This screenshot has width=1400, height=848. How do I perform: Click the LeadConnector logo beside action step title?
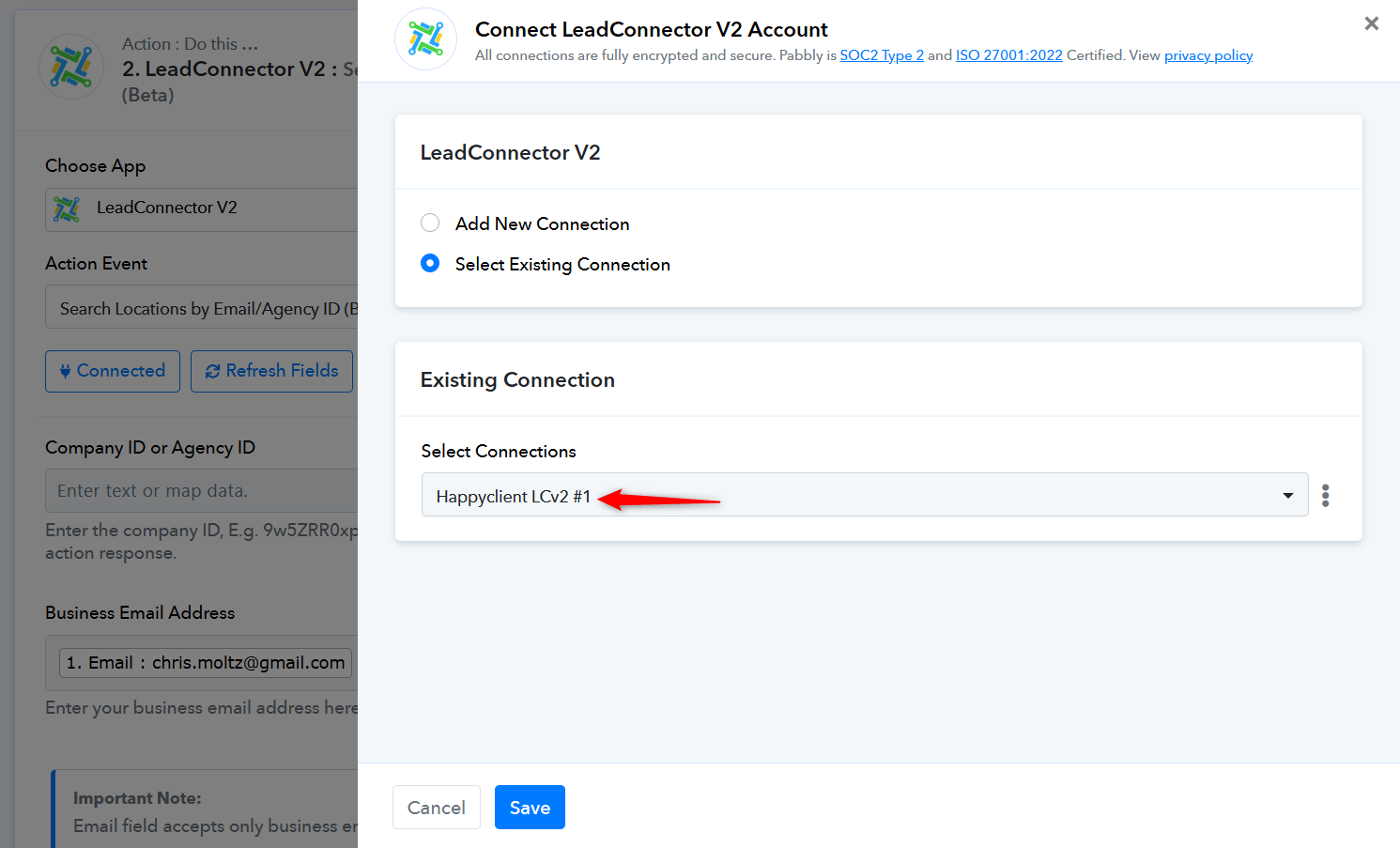pos(71,68)
